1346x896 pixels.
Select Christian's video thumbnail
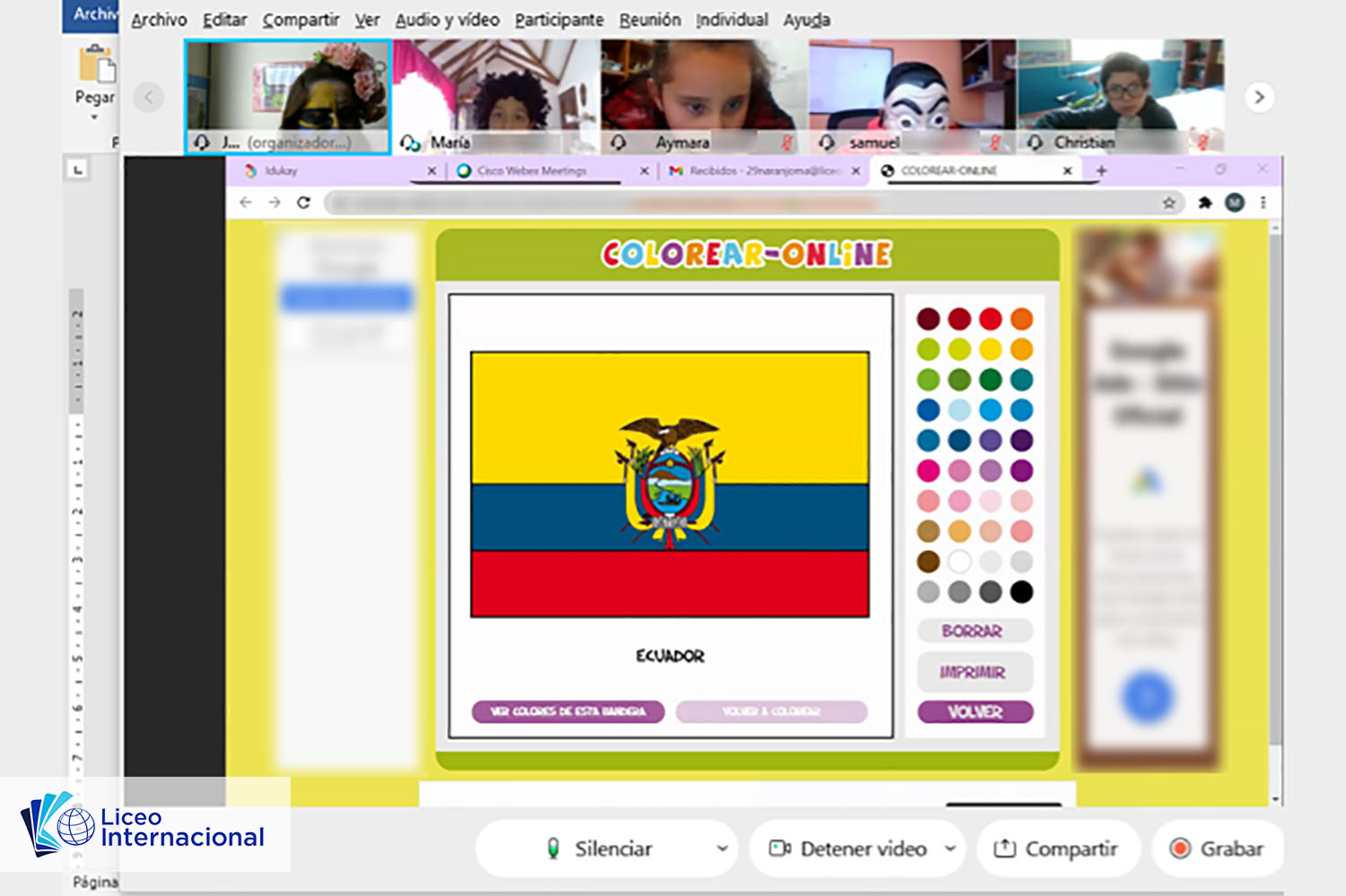1121,97
